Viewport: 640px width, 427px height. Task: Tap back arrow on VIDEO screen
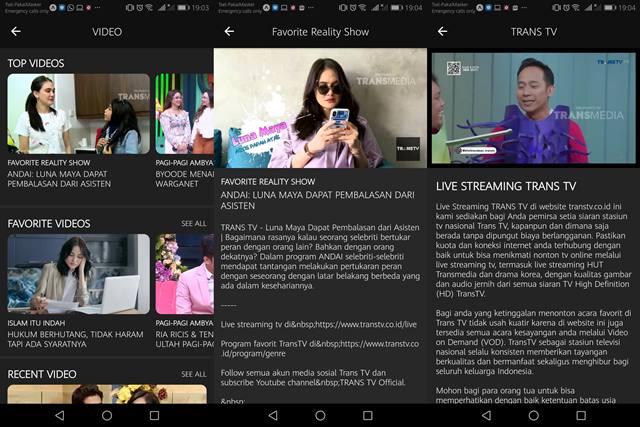tap(16, 31)
